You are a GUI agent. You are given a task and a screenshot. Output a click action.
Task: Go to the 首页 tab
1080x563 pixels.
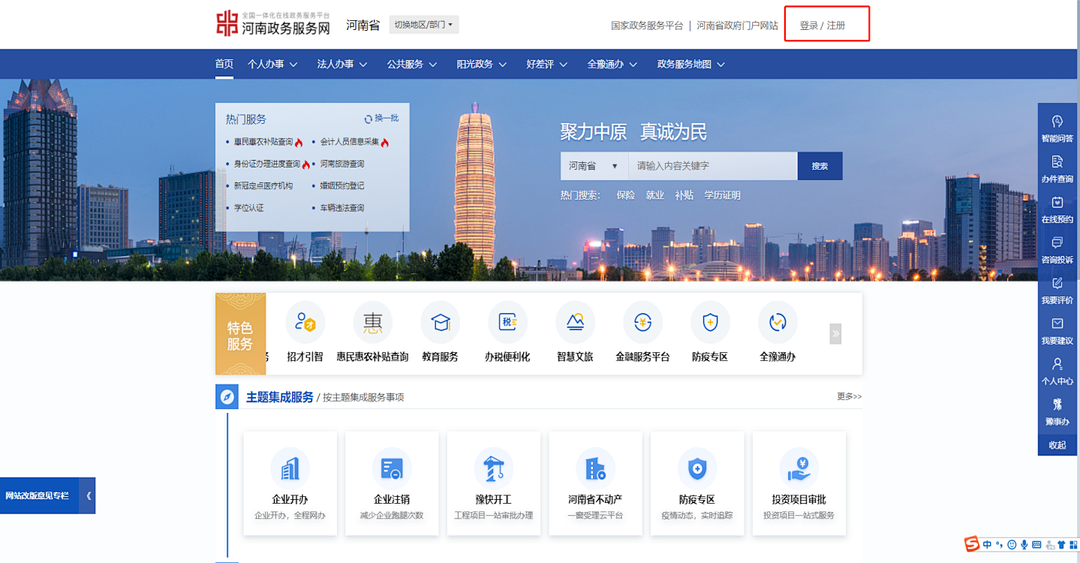224,64
